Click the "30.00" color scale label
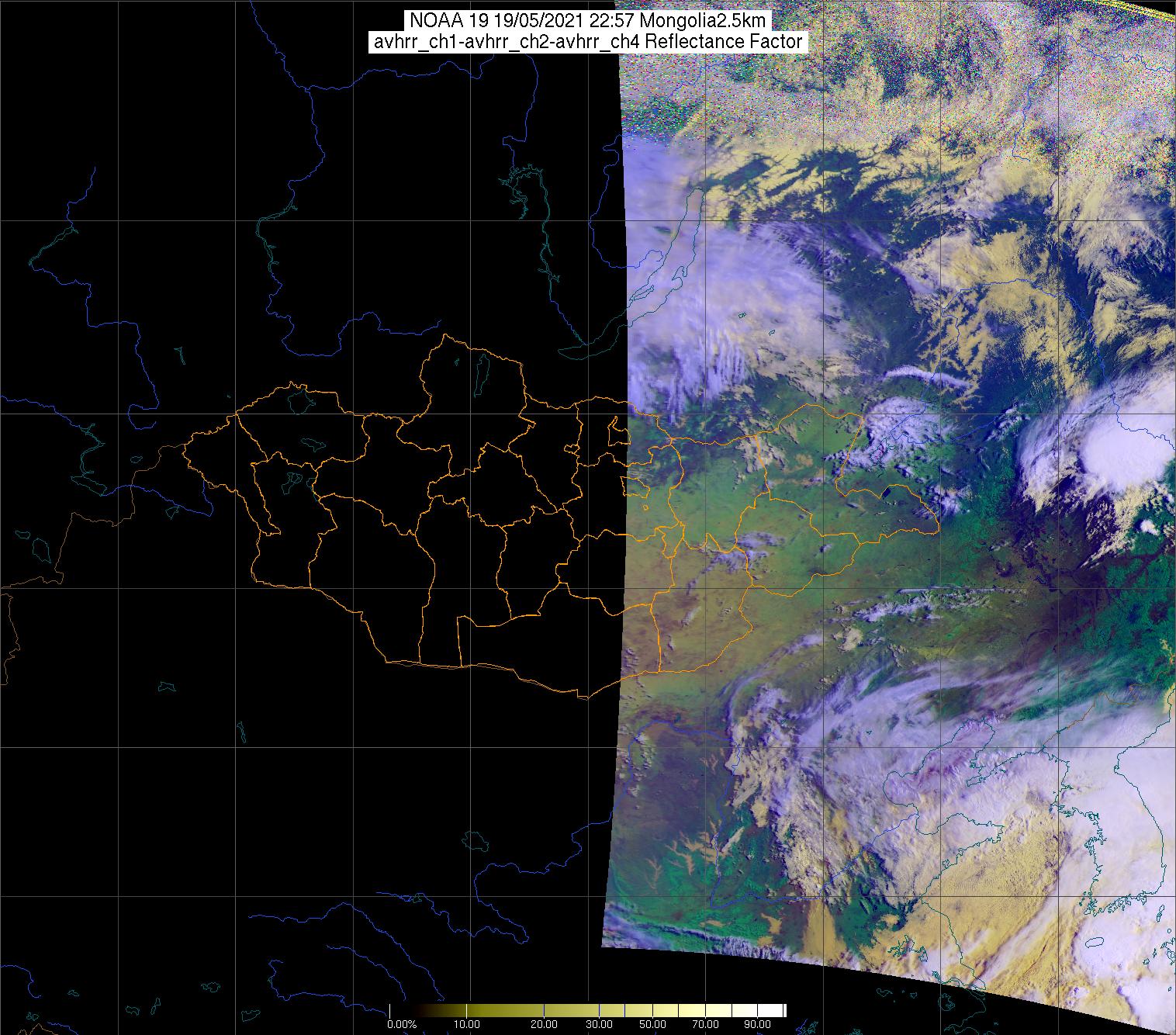This screenshot has width=1176, height=1035. [600, 1024]
